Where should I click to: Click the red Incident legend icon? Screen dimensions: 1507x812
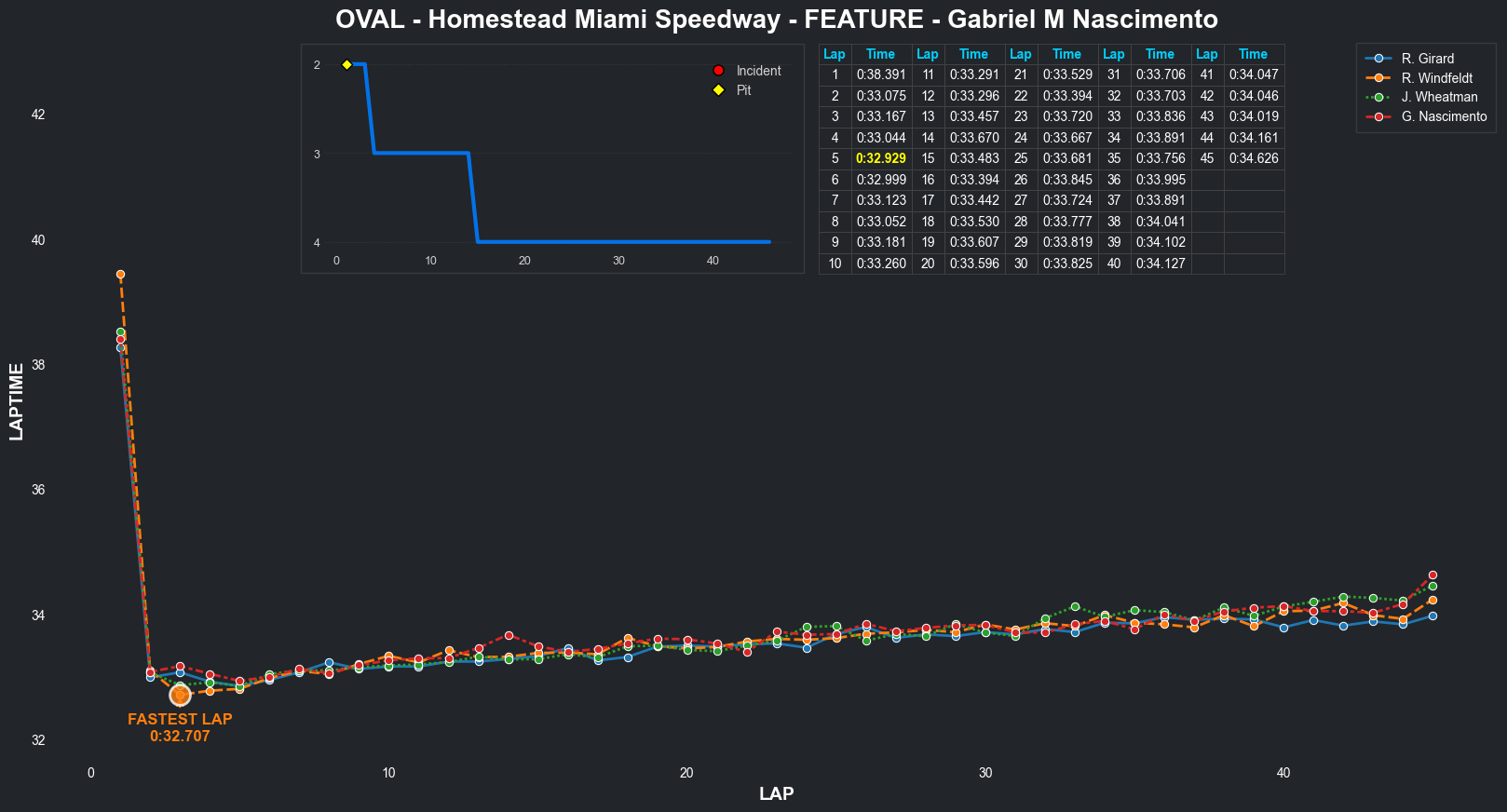coord(718,71)
